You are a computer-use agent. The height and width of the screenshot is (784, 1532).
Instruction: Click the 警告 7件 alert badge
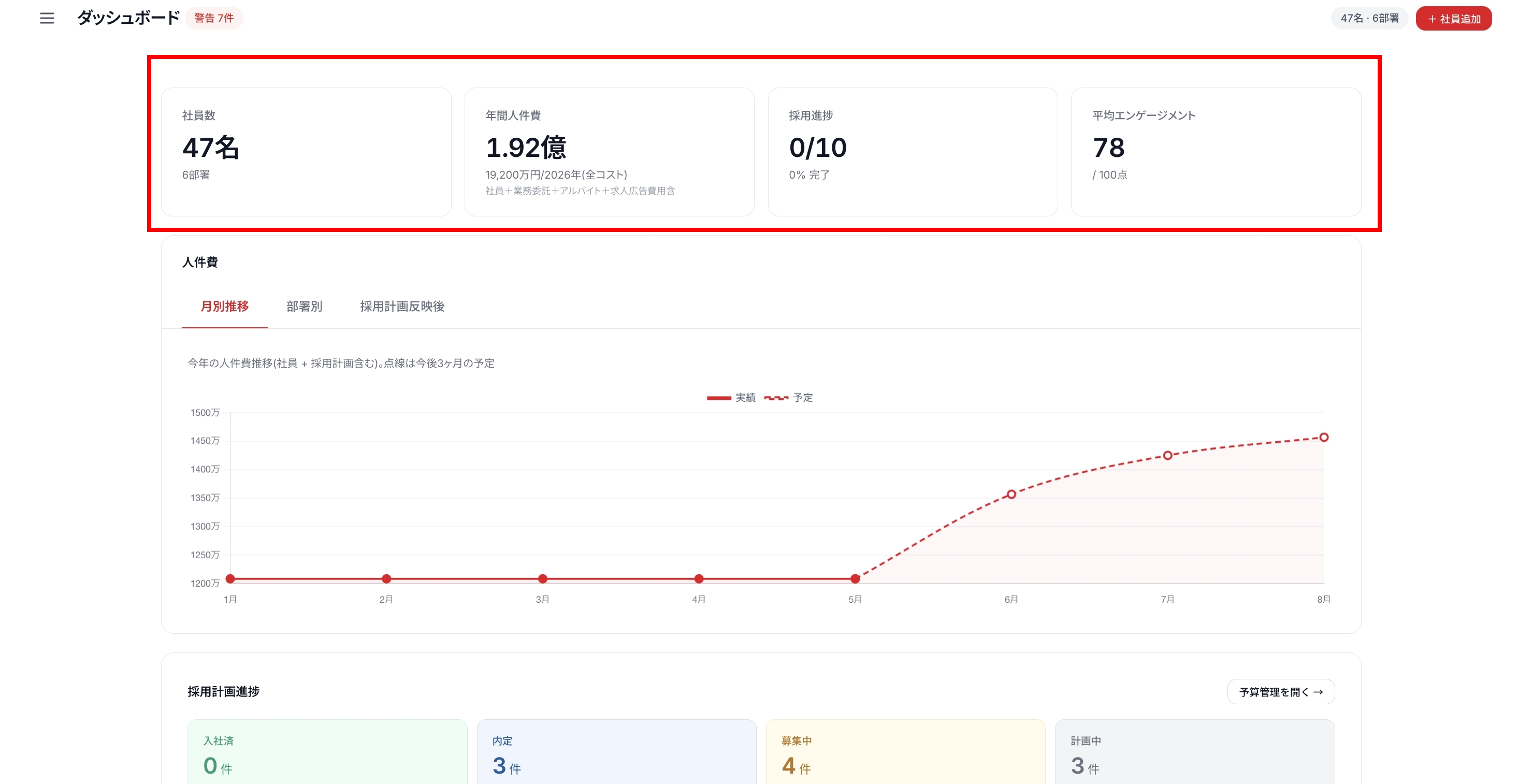point(214,19)
